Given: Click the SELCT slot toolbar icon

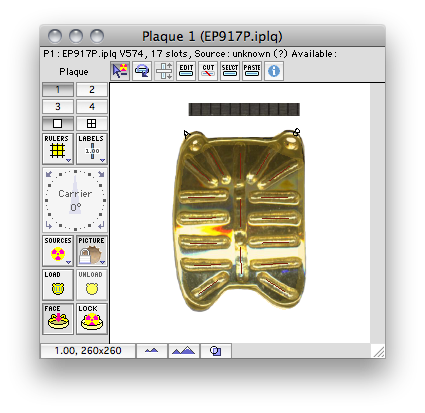Looking at the screenshot, I should point(230,71).
